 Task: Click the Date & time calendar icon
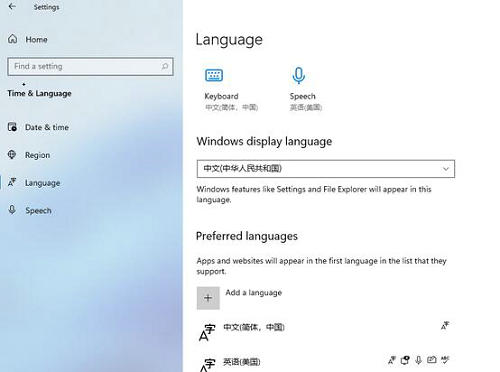pyautogui.click(x=12, y=127)
